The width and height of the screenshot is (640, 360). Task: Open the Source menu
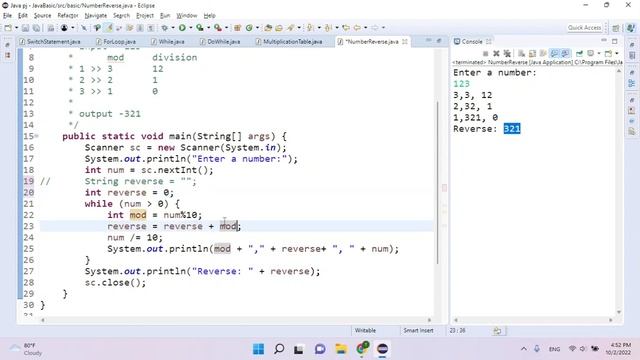[x=42, y=16]
